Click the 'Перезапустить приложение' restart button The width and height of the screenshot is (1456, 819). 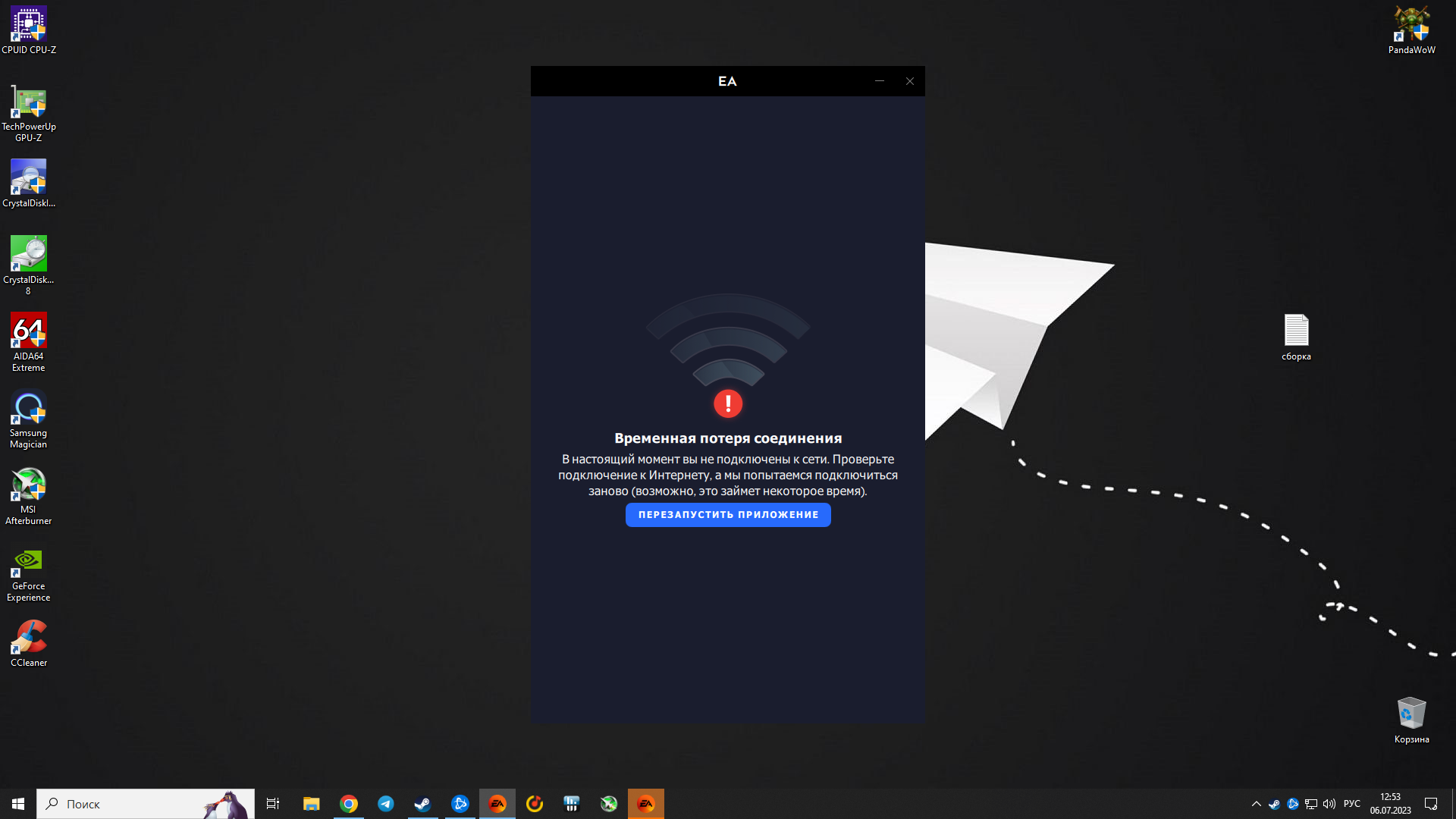click(x=727, y=515)
